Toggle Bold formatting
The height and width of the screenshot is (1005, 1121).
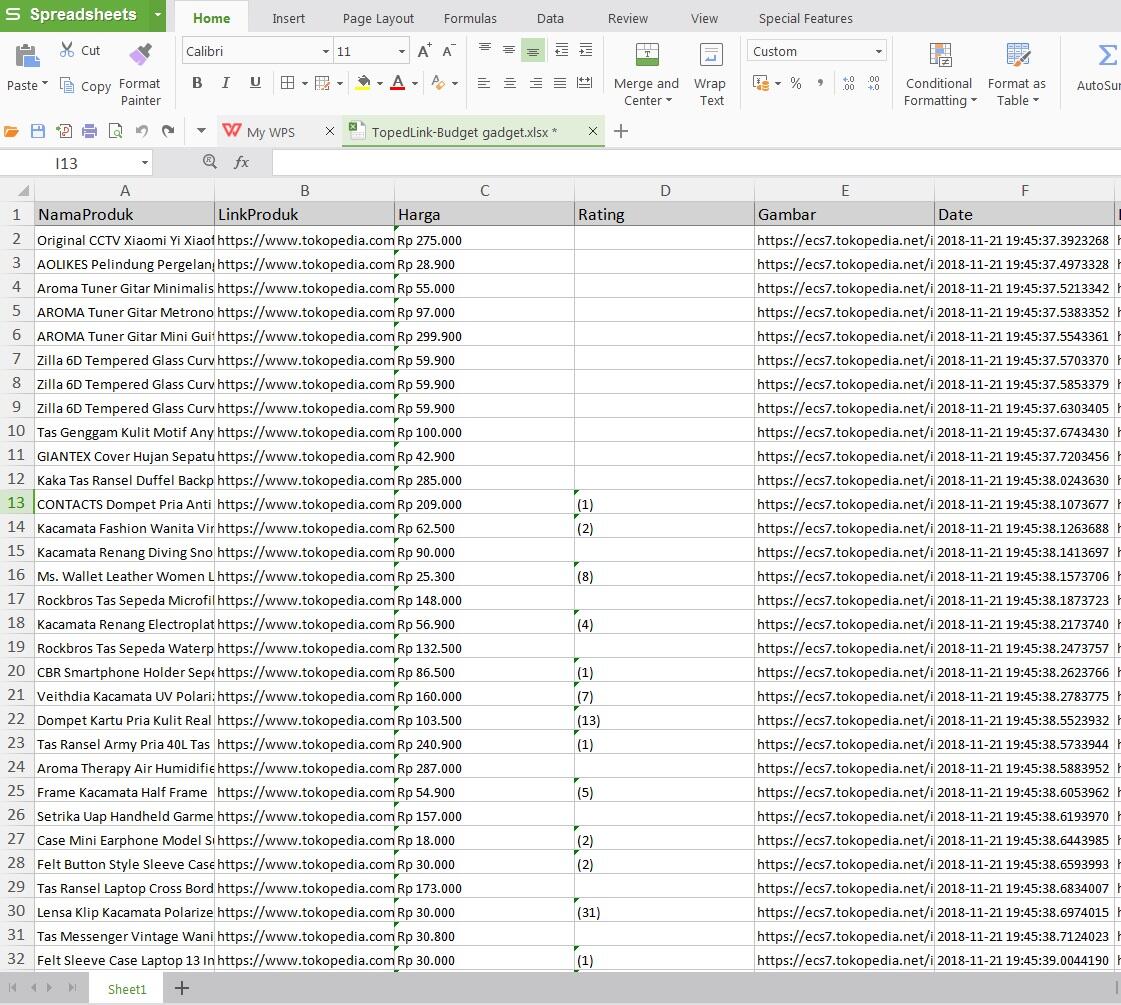point(197,83)
